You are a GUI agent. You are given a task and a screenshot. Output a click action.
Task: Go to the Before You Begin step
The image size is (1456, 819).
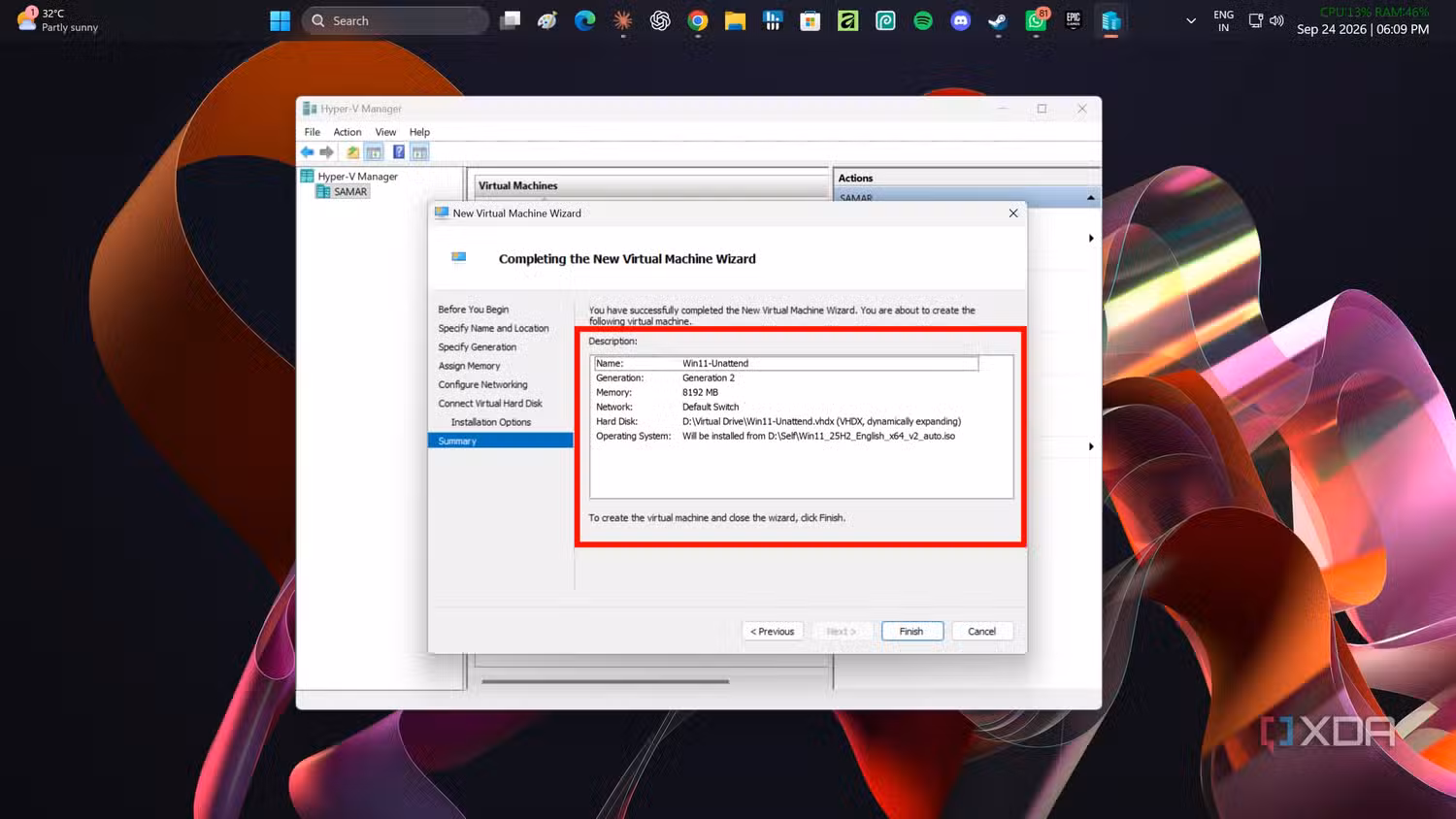474,310
